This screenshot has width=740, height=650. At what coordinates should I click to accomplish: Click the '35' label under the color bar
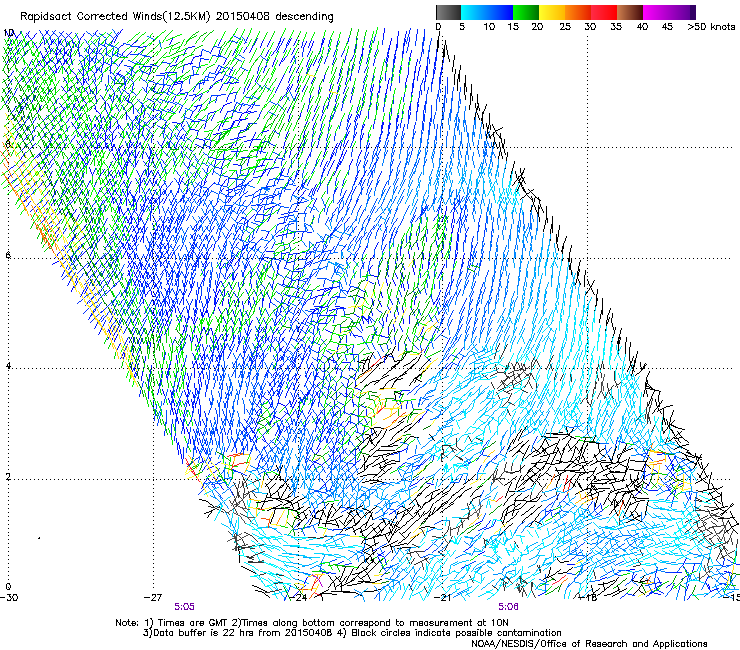[x=616, y=27]
